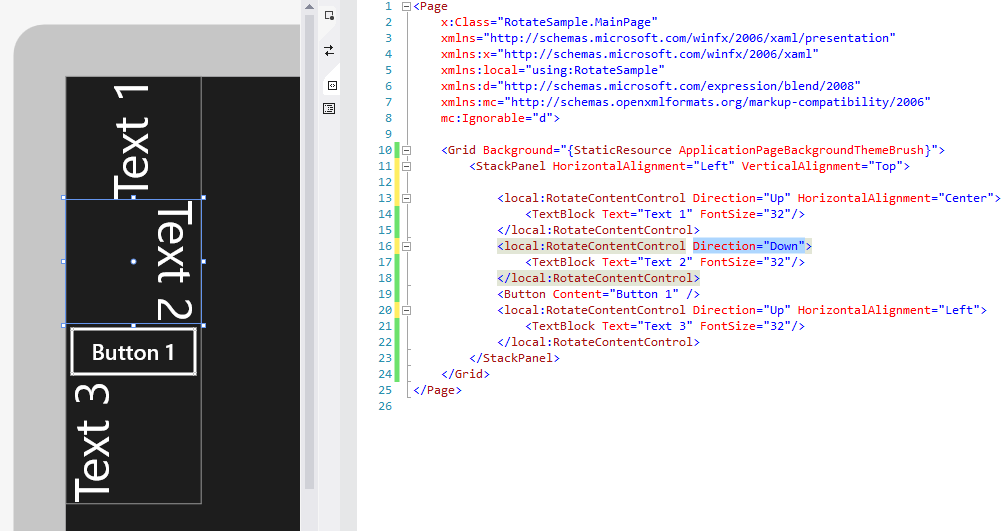This screenshot has height=531, width=1005.
Task: Collapse the StackPanel element fold
Action: (x=406, y=166)
